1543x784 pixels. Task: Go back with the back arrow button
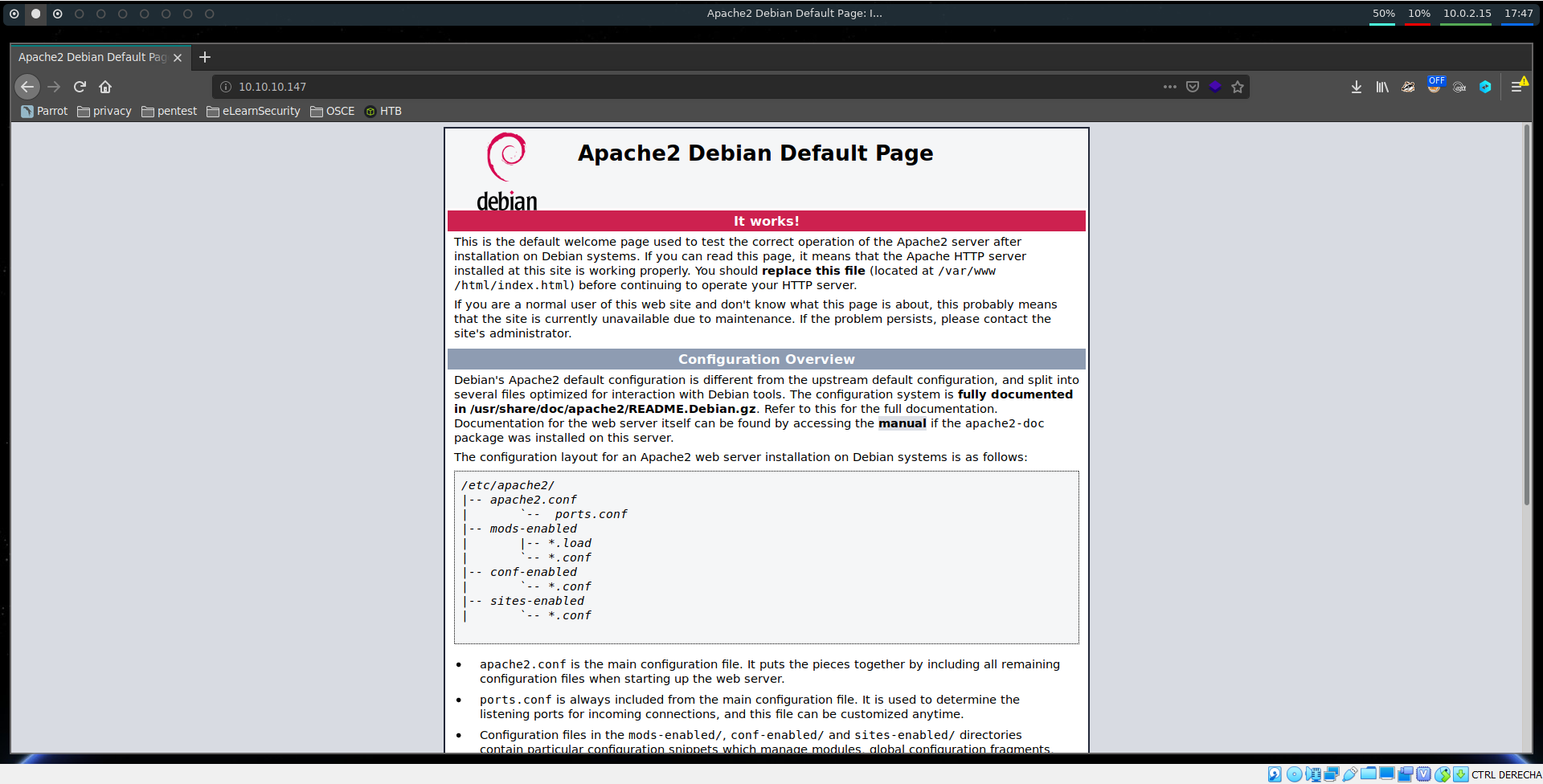(x=27, y=87)
